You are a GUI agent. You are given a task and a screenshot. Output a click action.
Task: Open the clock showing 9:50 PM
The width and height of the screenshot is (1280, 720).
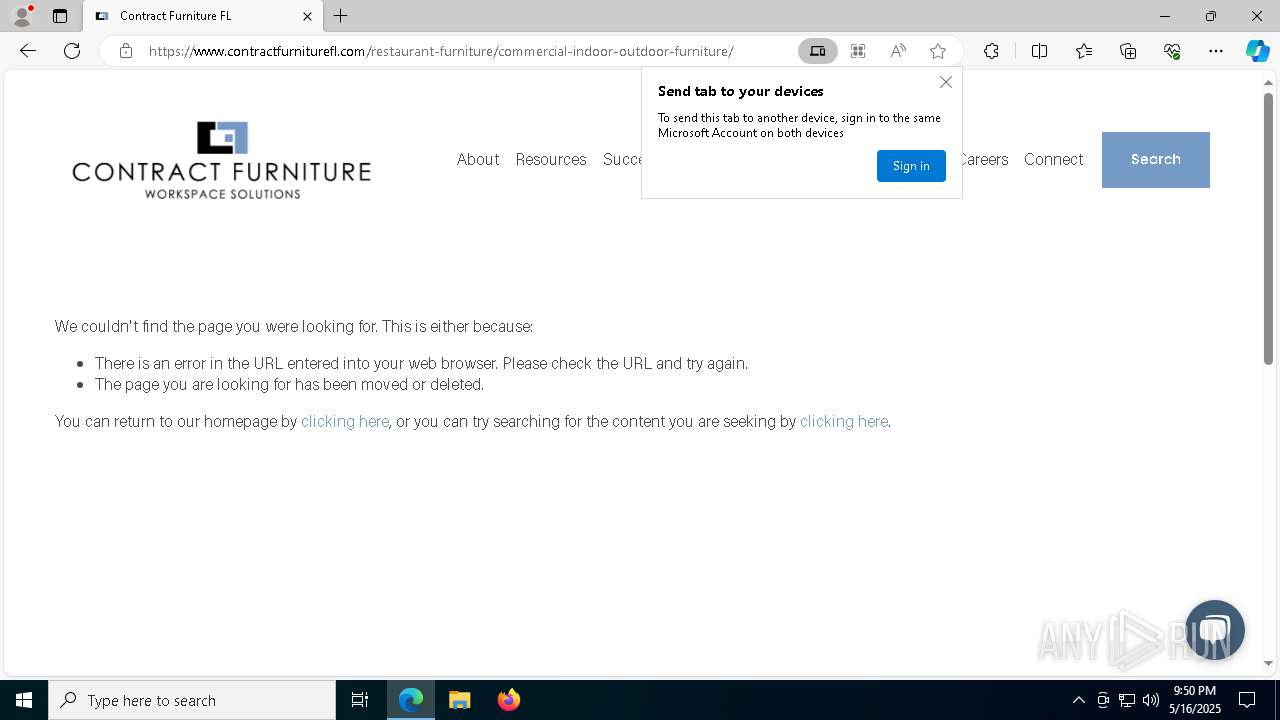click(1195, 700)
